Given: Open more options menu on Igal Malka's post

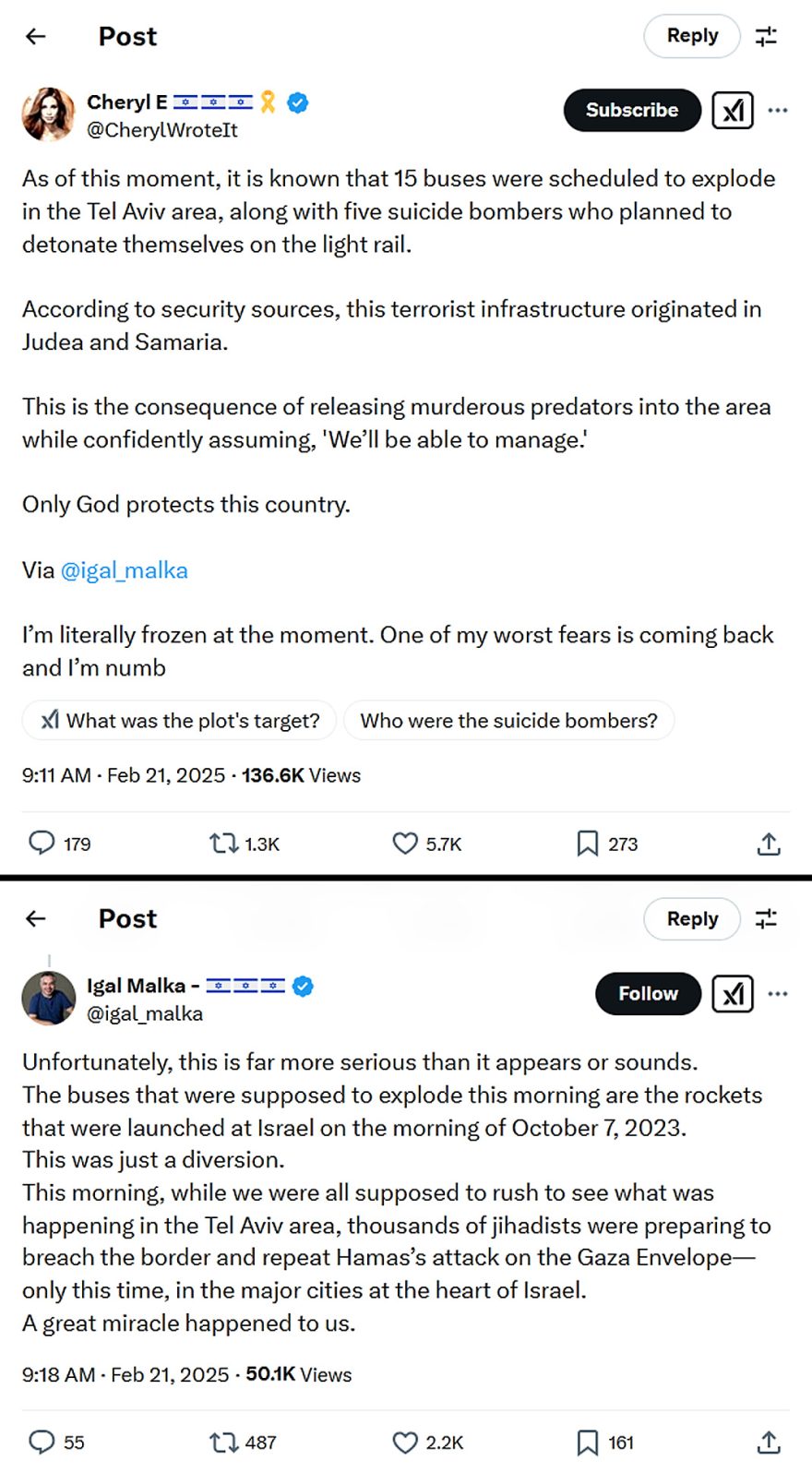Looking at the screenshot, I should tap(778, 994).
